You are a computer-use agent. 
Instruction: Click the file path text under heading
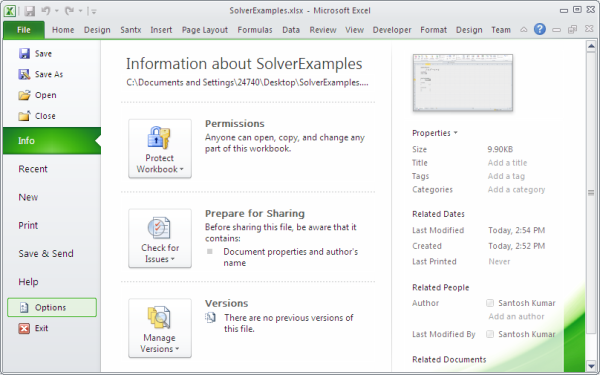pos(247,83)
